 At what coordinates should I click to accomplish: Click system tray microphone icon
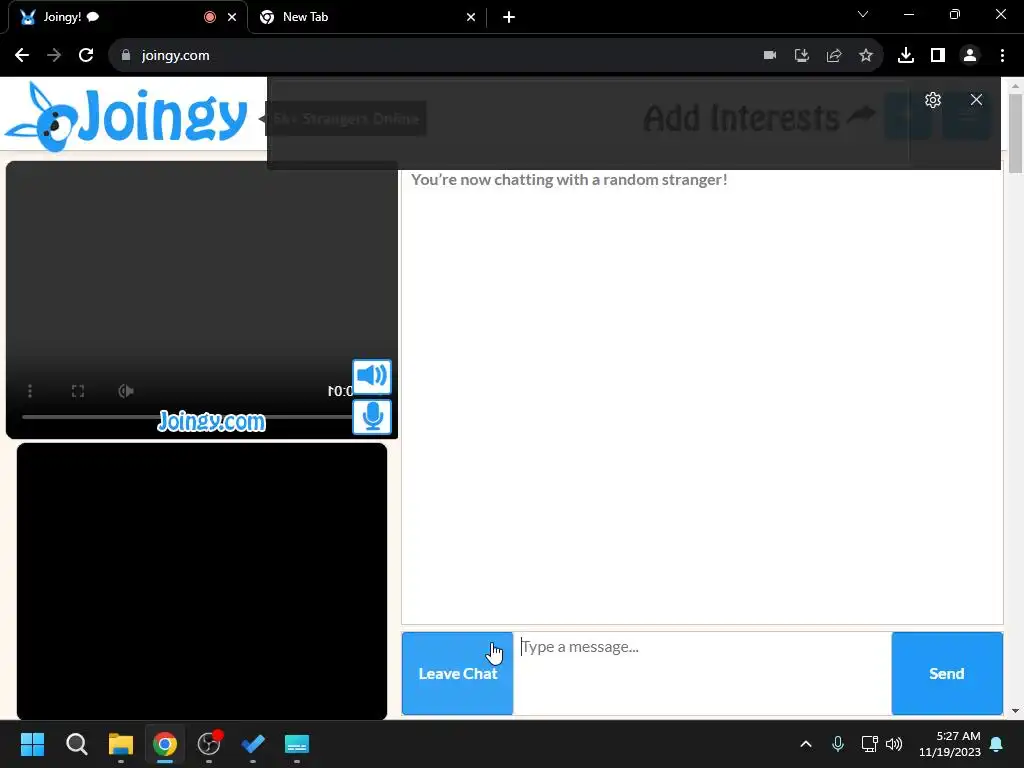tap(838, 744)
